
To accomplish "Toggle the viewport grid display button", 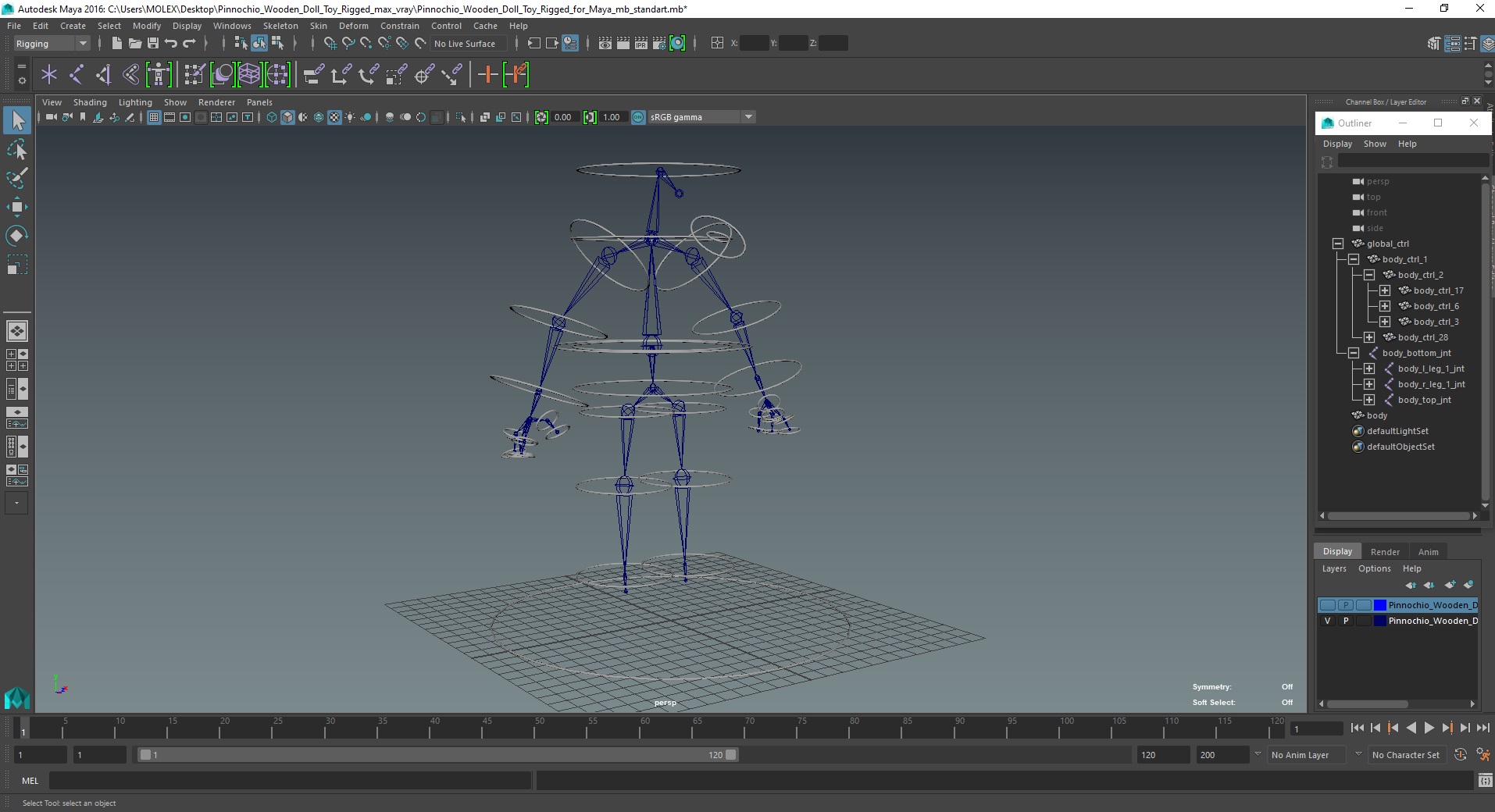I will point(154,117).
